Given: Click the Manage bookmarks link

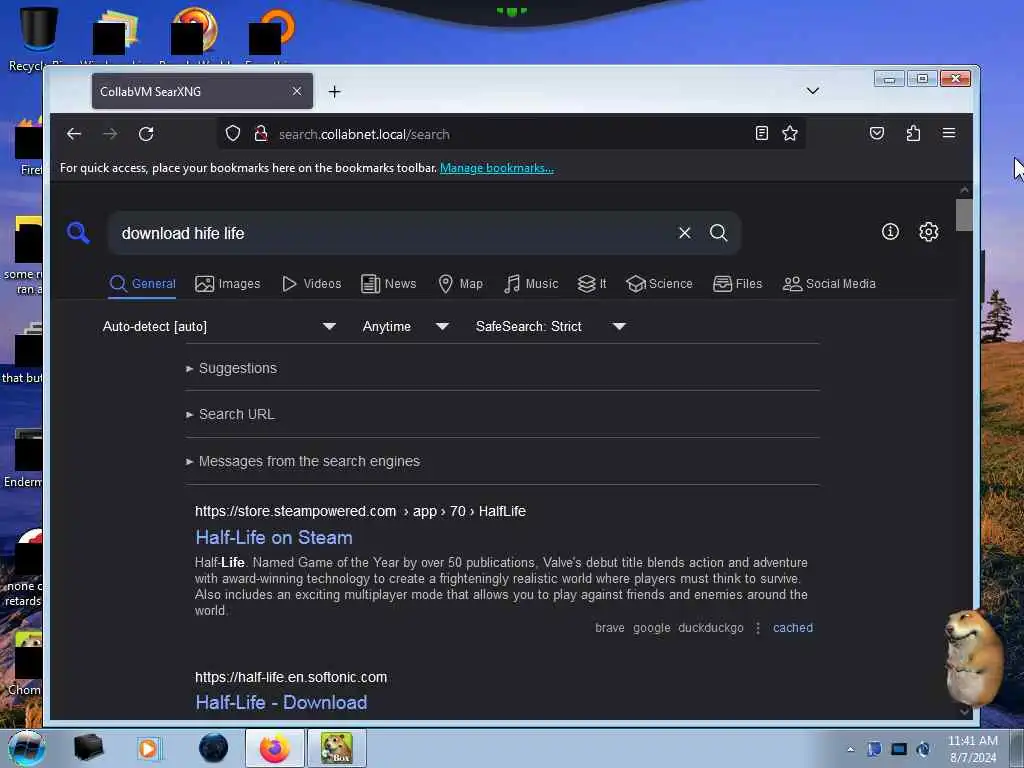Looking at the screenshot, I should click(x=496, y=168).
